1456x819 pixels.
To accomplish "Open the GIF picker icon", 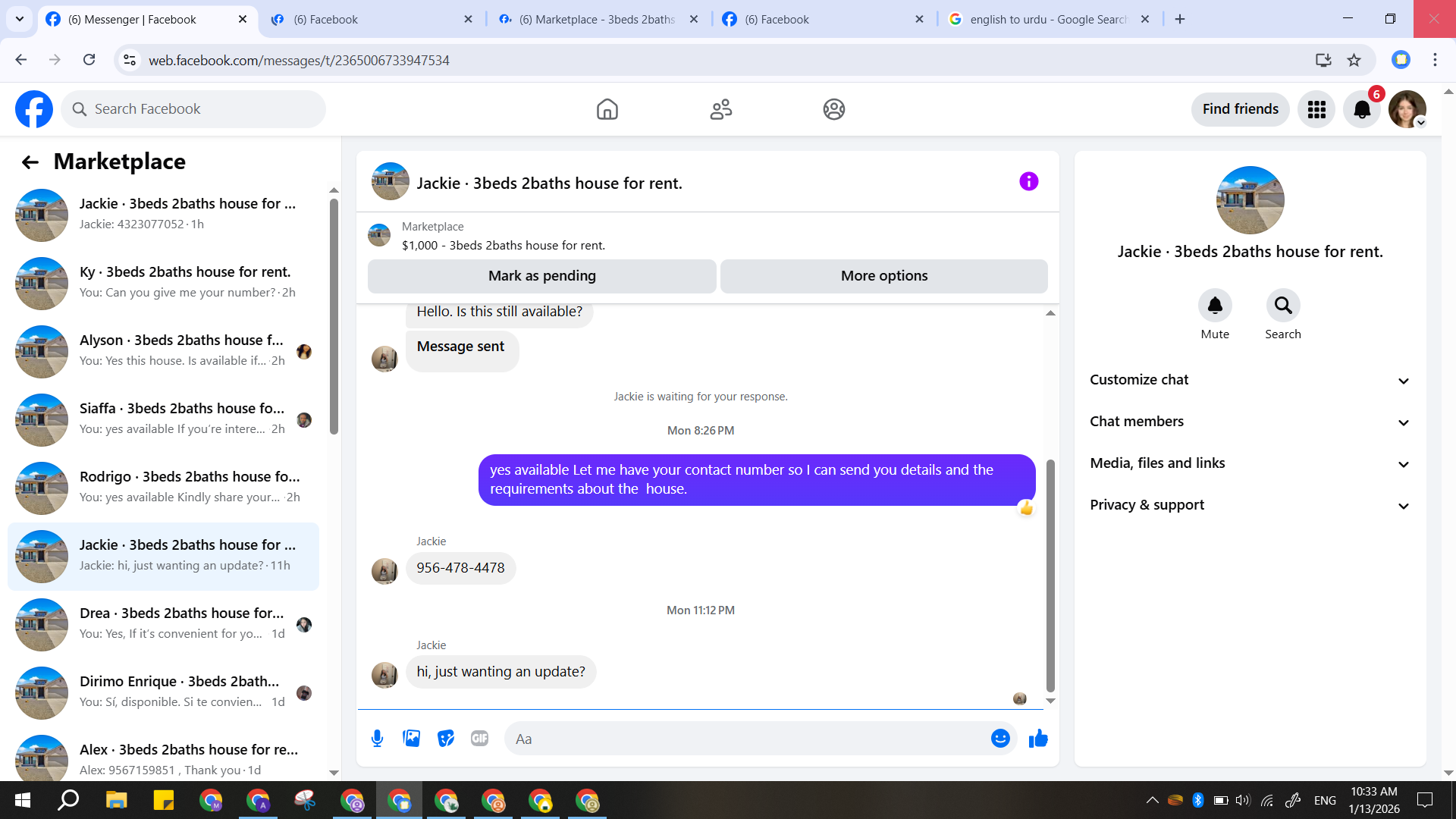I will tap(479, 739).
